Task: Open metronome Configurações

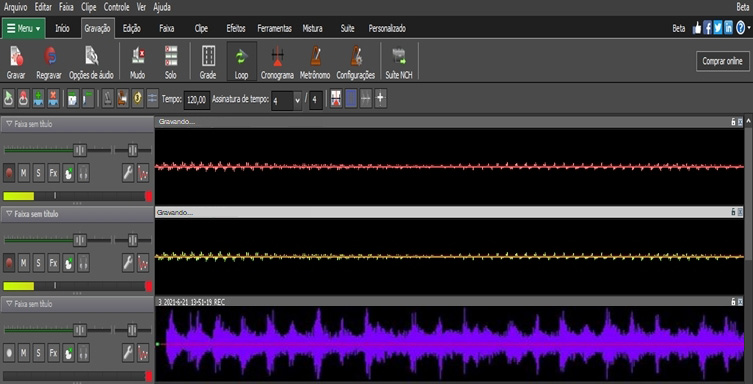Action: [x=355, y=61]
